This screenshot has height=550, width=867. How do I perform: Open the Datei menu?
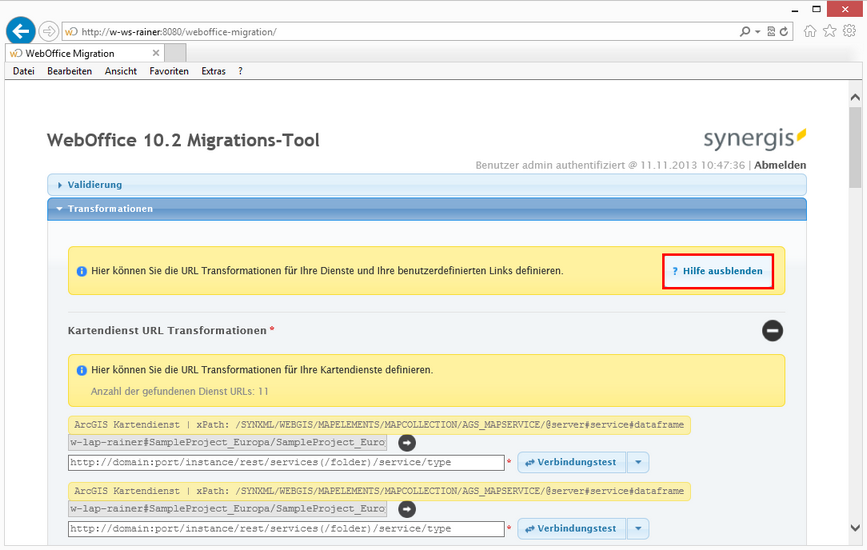tap(24, 71)
